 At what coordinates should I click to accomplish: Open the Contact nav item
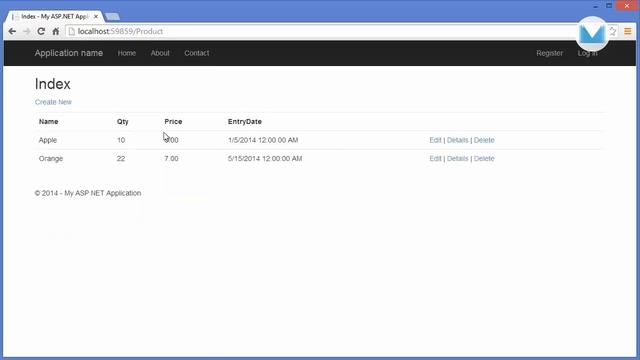point(197,53)
